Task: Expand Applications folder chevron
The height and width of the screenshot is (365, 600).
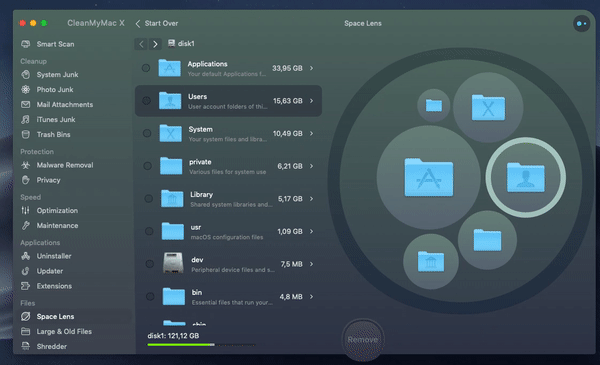Action: (311, 68)
